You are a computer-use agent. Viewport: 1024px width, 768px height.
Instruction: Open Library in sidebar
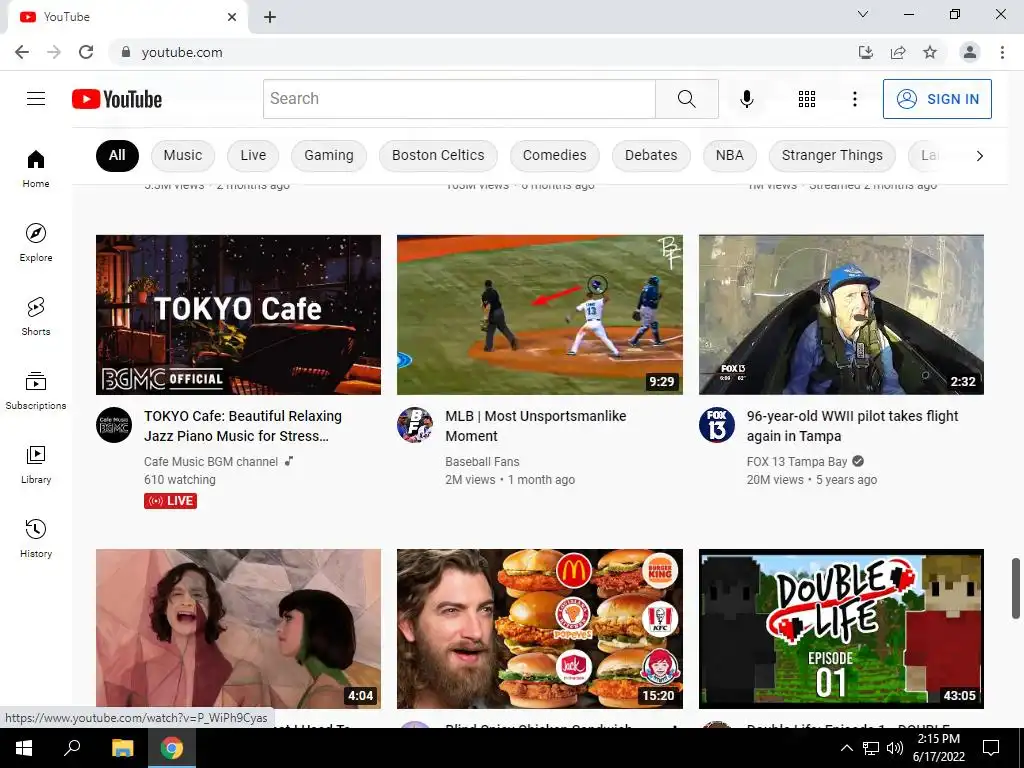(36, 464)
